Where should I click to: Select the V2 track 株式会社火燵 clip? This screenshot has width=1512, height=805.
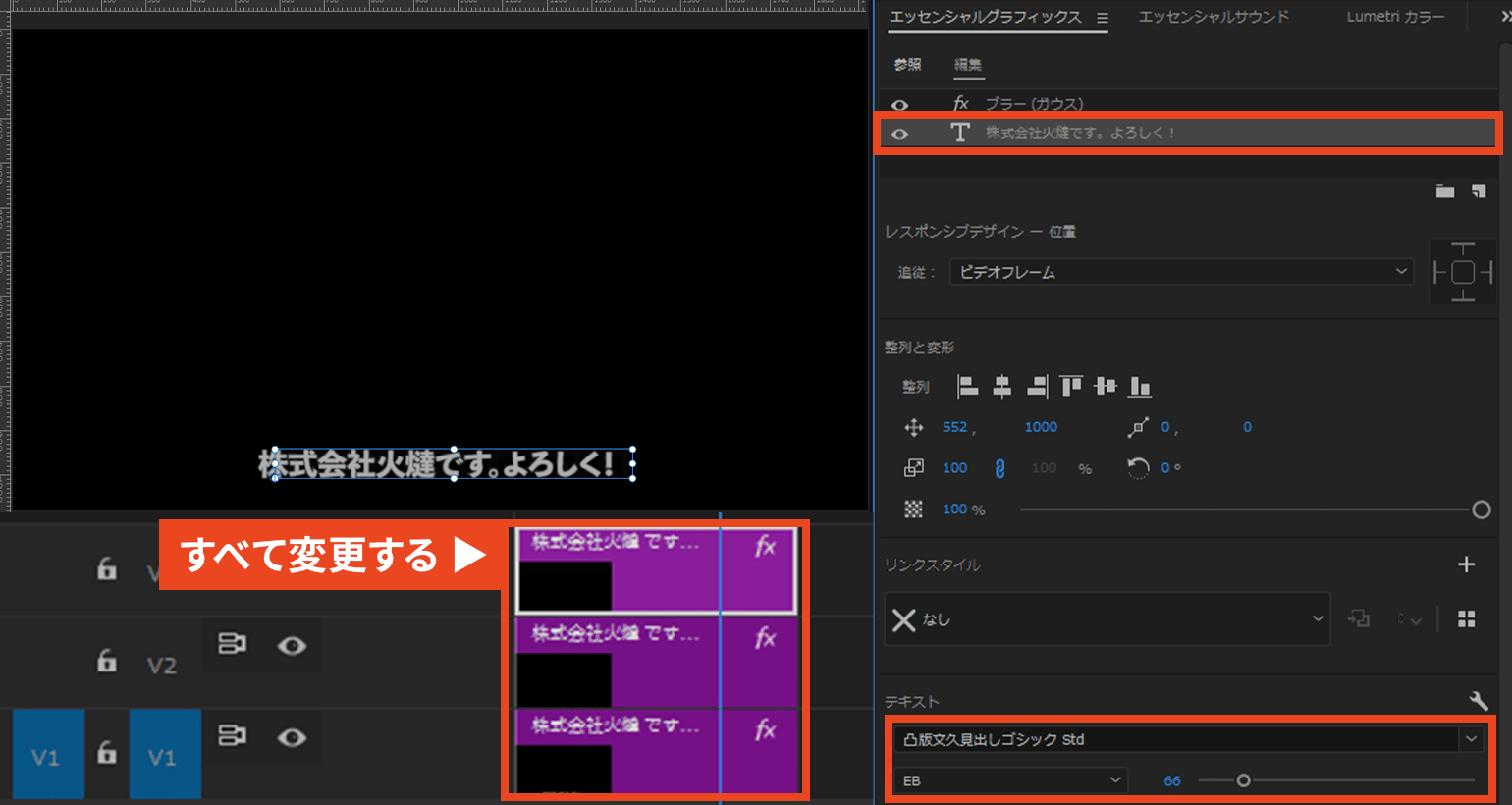tap(656, 662)
